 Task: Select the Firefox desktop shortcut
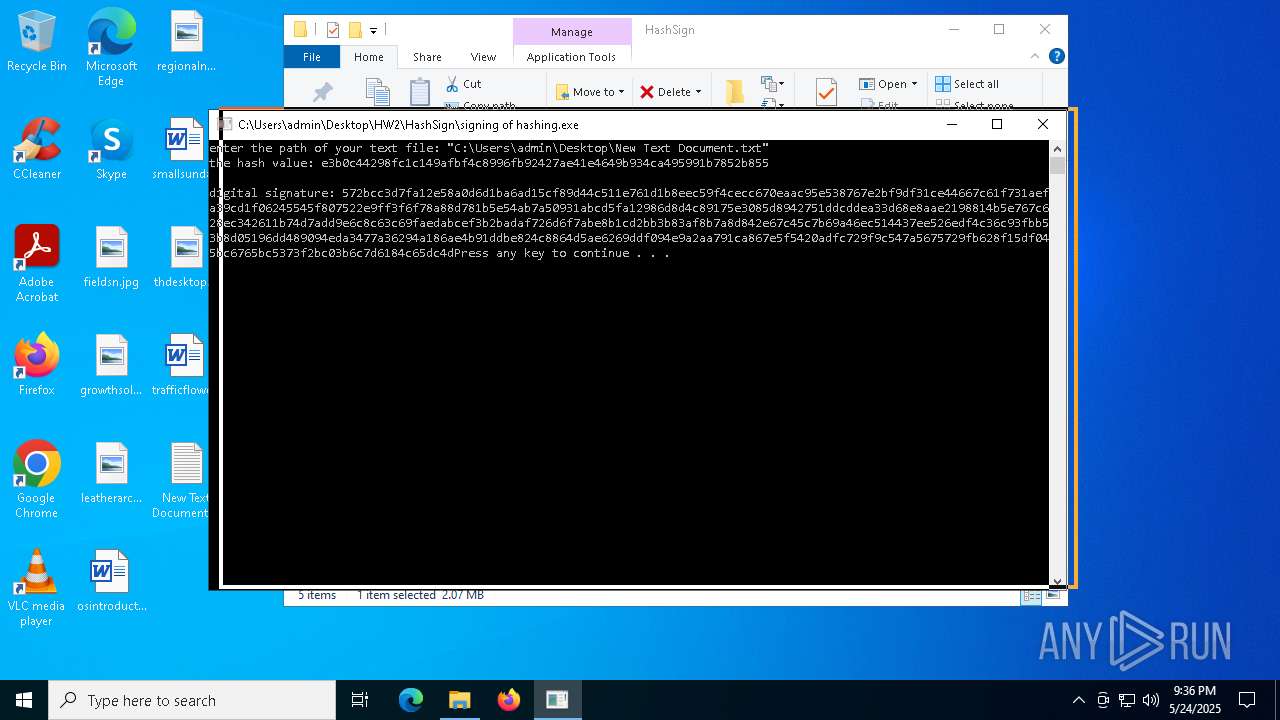(x=37, y=366)
